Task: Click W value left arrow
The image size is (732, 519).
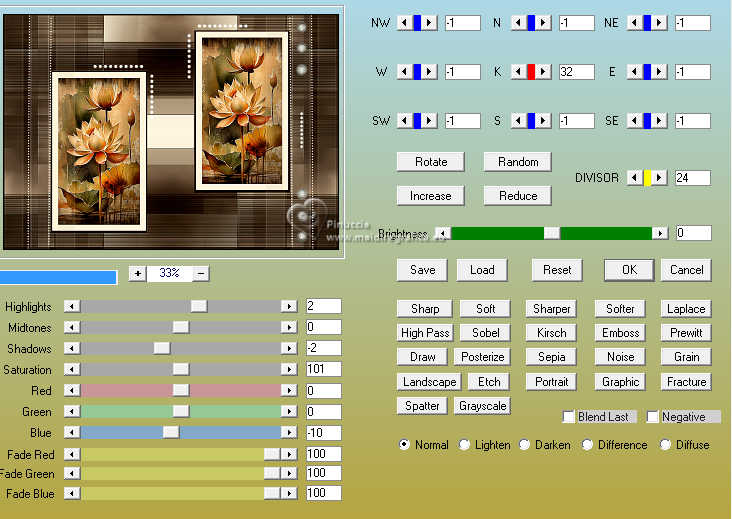Action: click(x=404, y=72)
